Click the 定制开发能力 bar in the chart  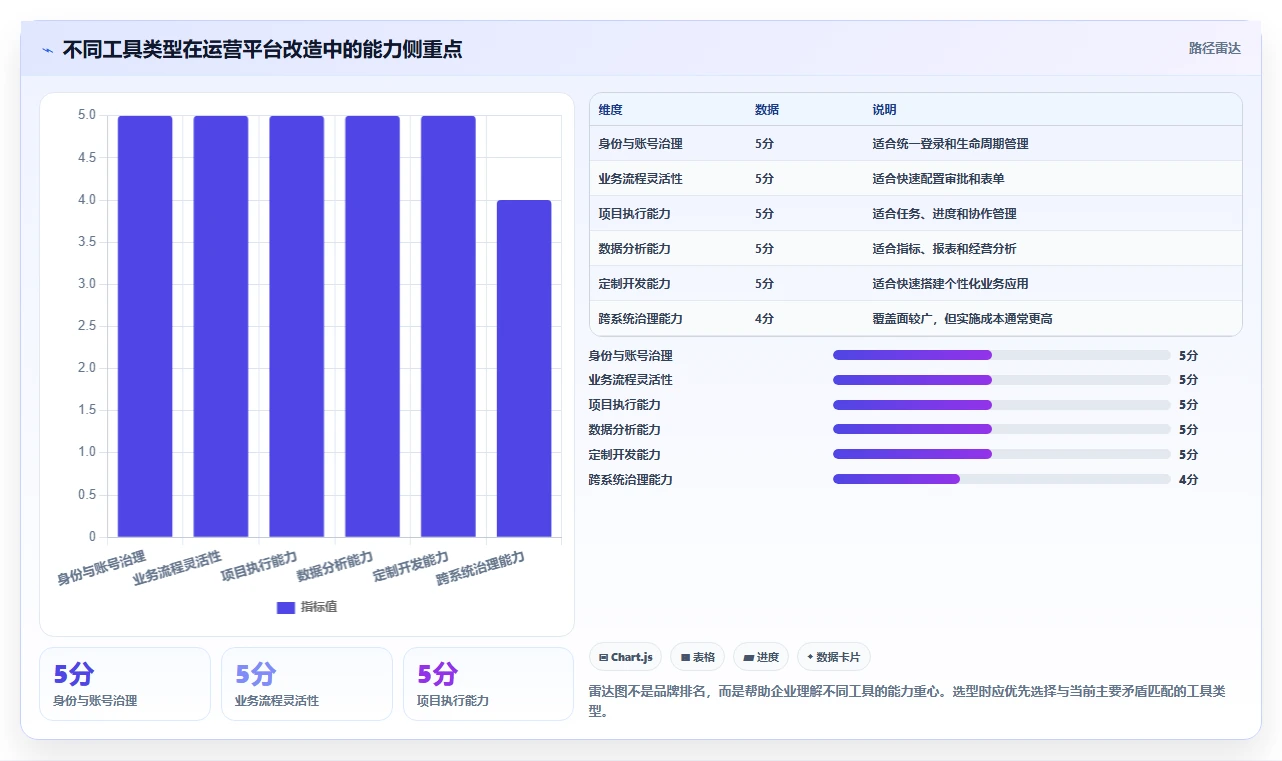[x=448, y=326]
